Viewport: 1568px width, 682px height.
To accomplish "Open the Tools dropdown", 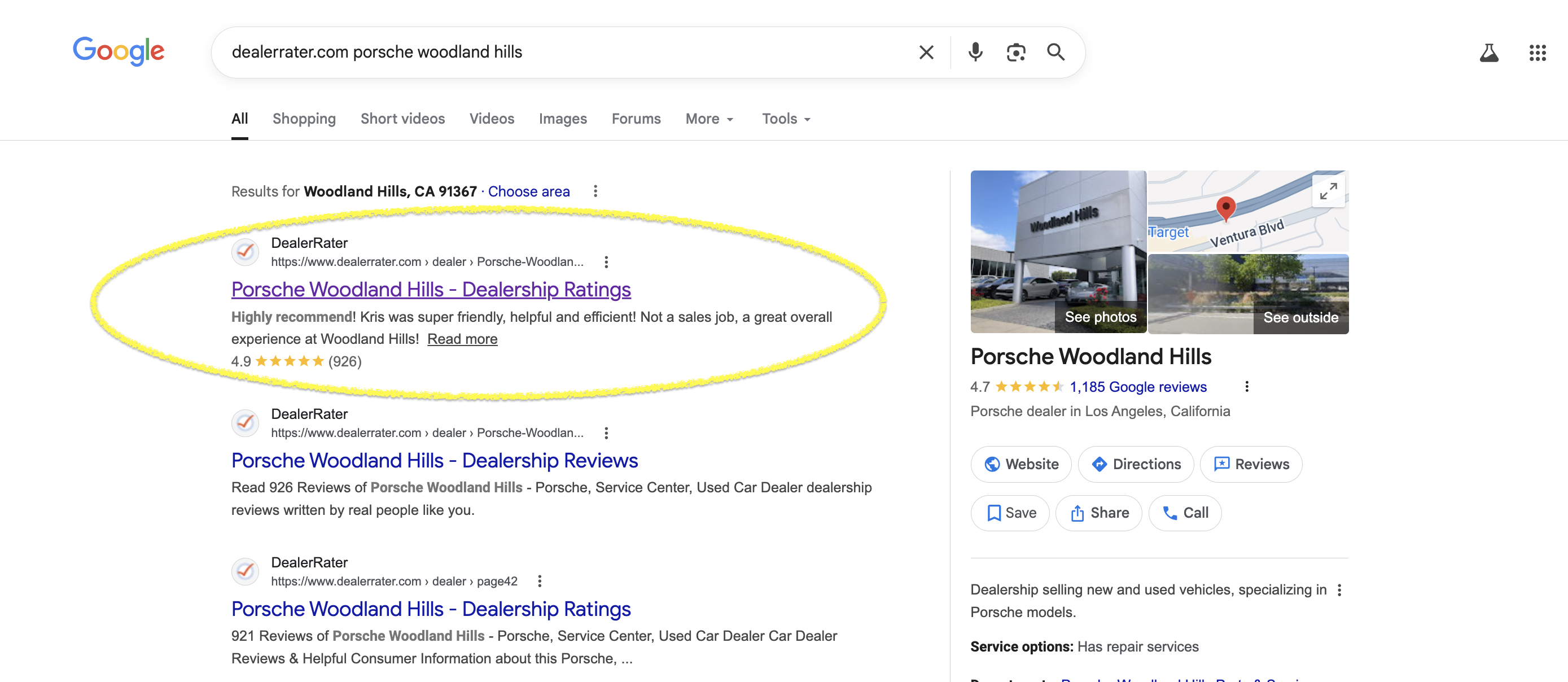I will click(786, 119).
